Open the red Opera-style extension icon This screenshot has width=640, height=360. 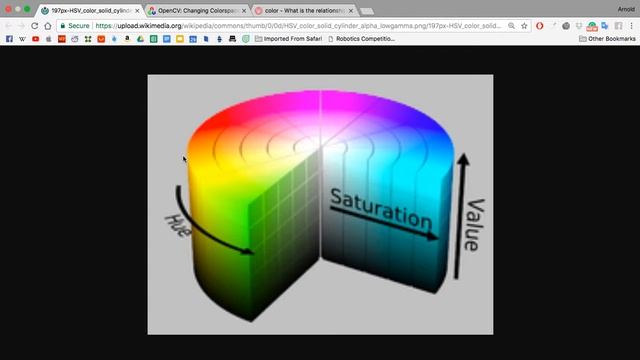(540, 26)
